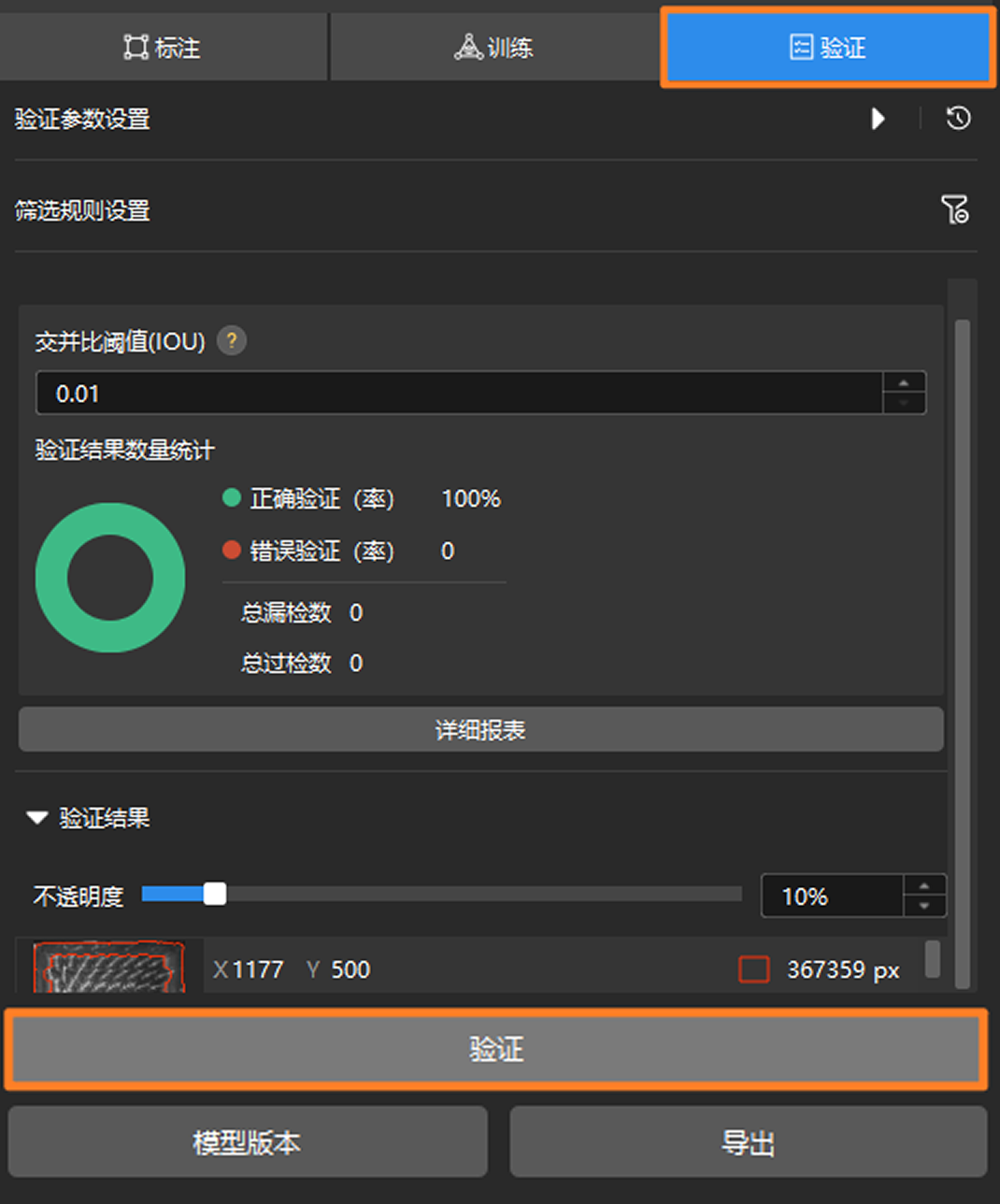Switch to the 标注 tab

(x=164, y=47)
